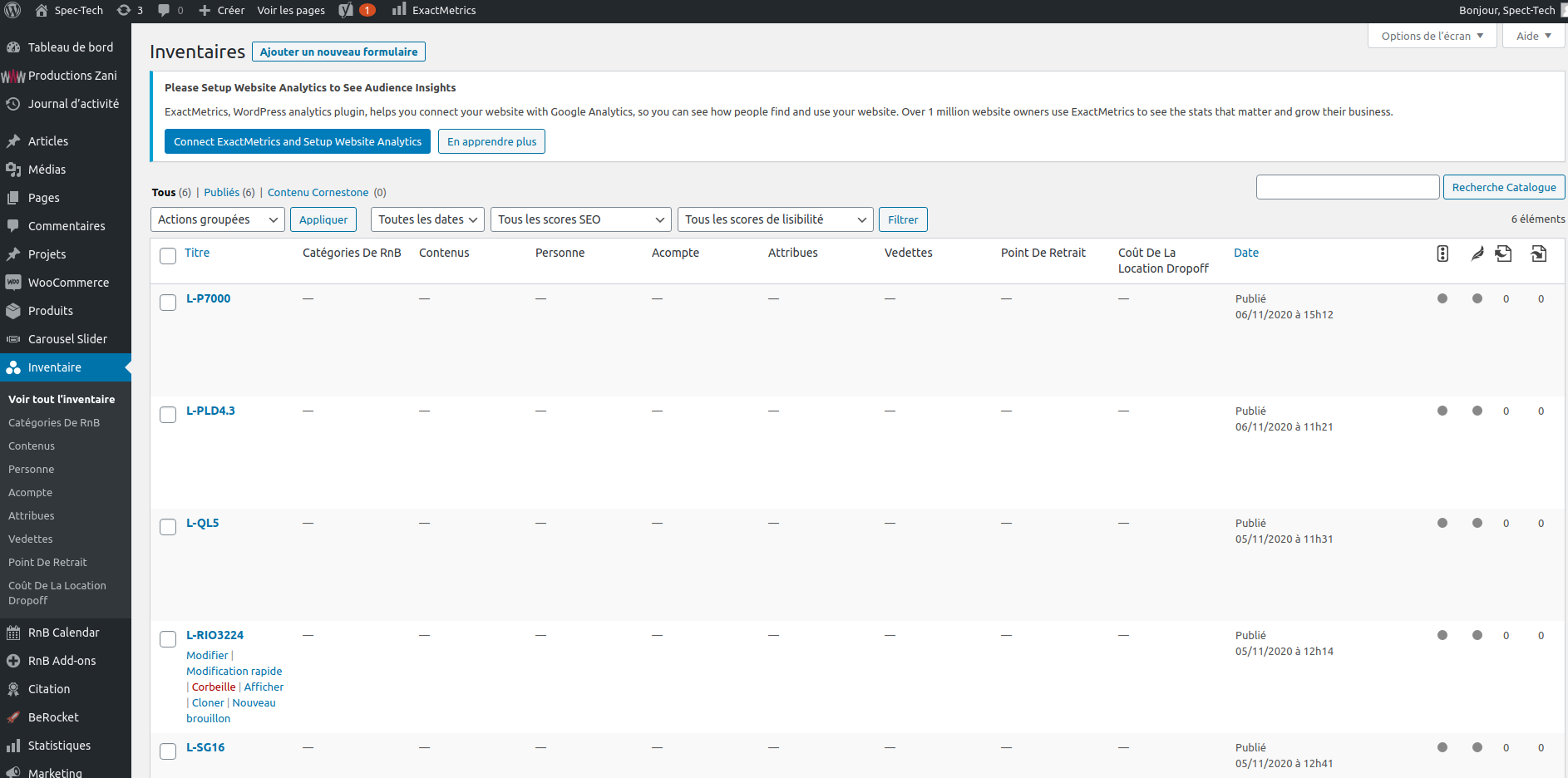
Task: Click the RnB Calendar icon
Action: (13, 633)
